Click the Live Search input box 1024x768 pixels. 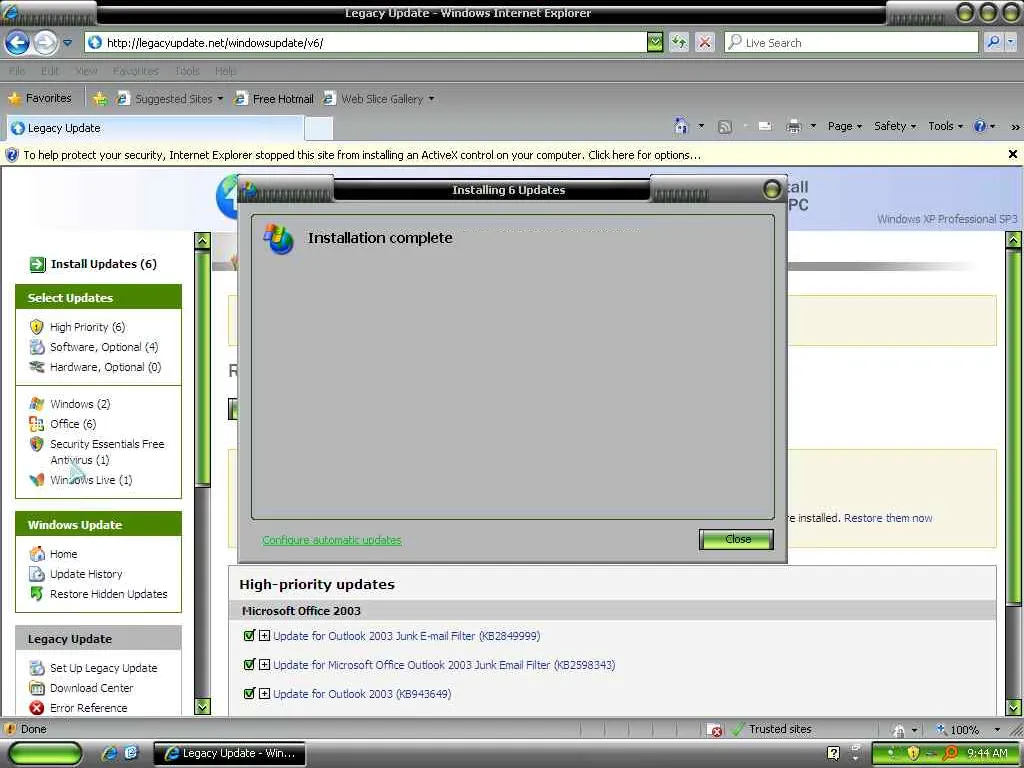coord(851,43)
